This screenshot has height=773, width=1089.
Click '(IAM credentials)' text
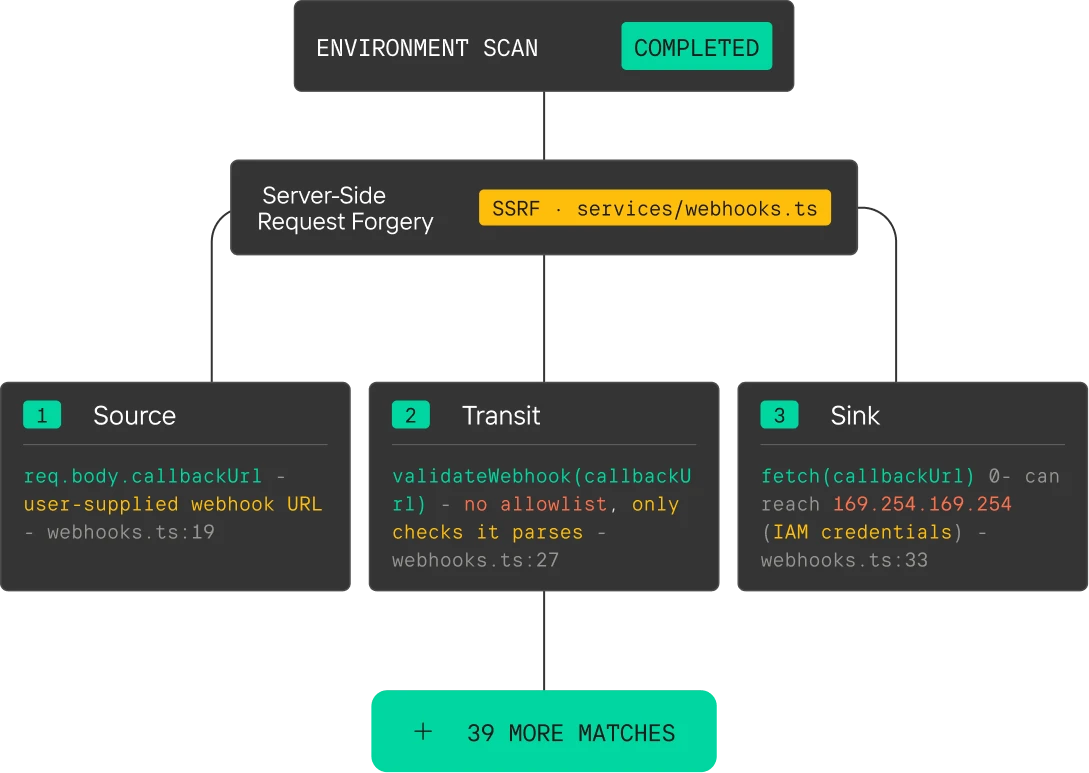[x=862, y=532]
